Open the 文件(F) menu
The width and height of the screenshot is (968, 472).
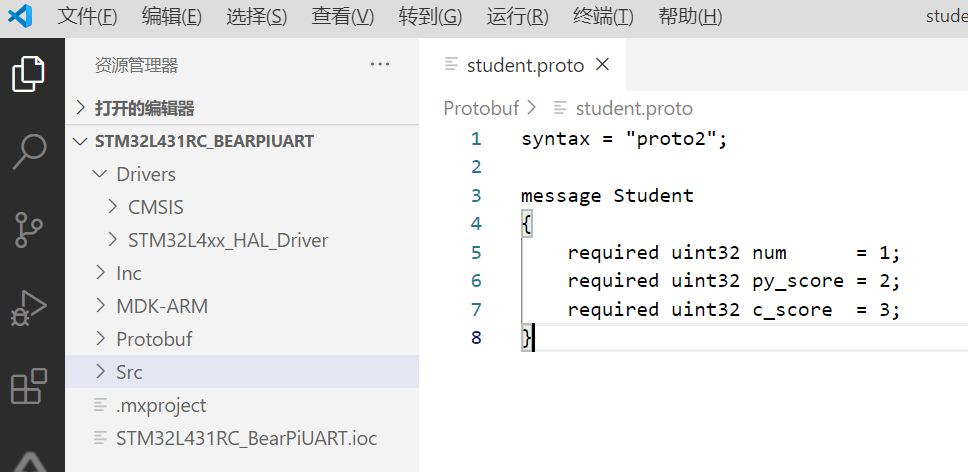point(87,17)
